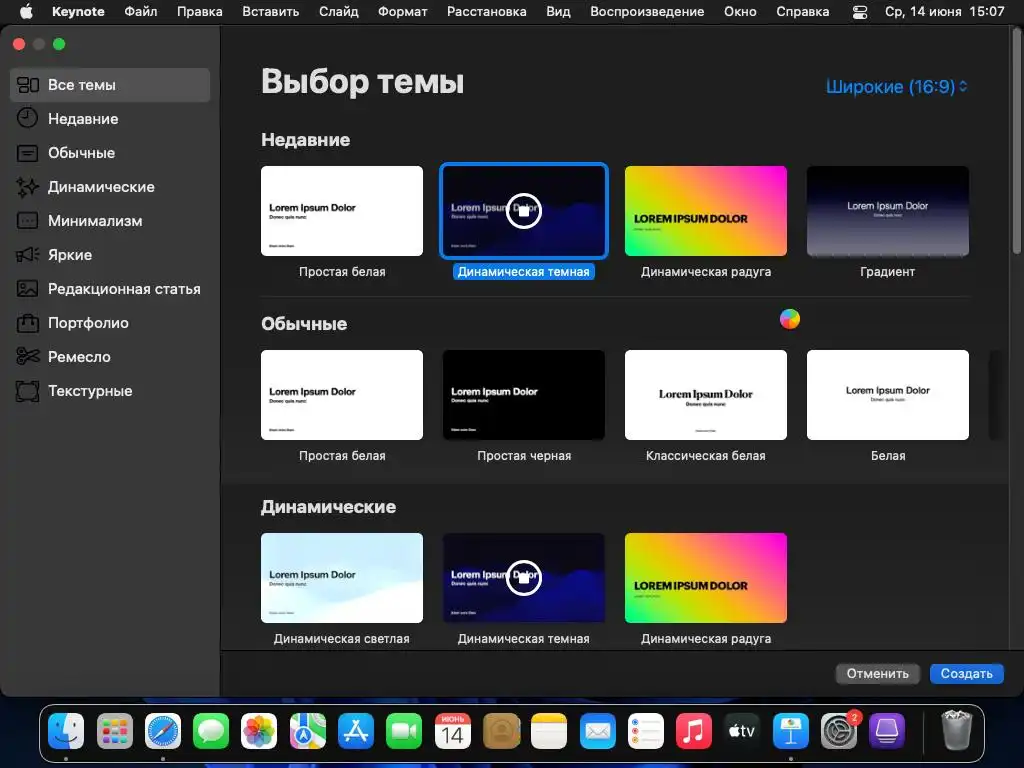Image resolution: width=1024 pixels, height=768 pixels.
Task: Select Простая белая theme under Недавние
Action: [342, 211]
